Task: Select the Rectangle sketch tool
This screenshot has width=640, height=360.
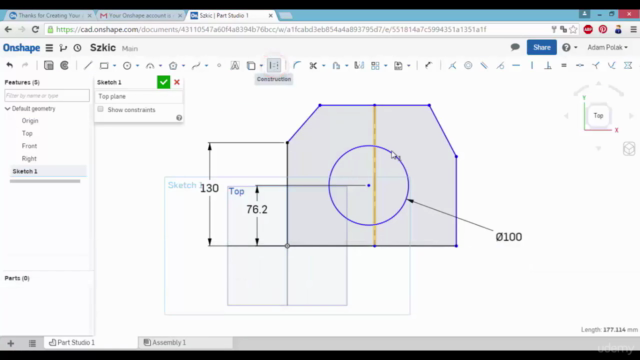Action: click(104, 65)
